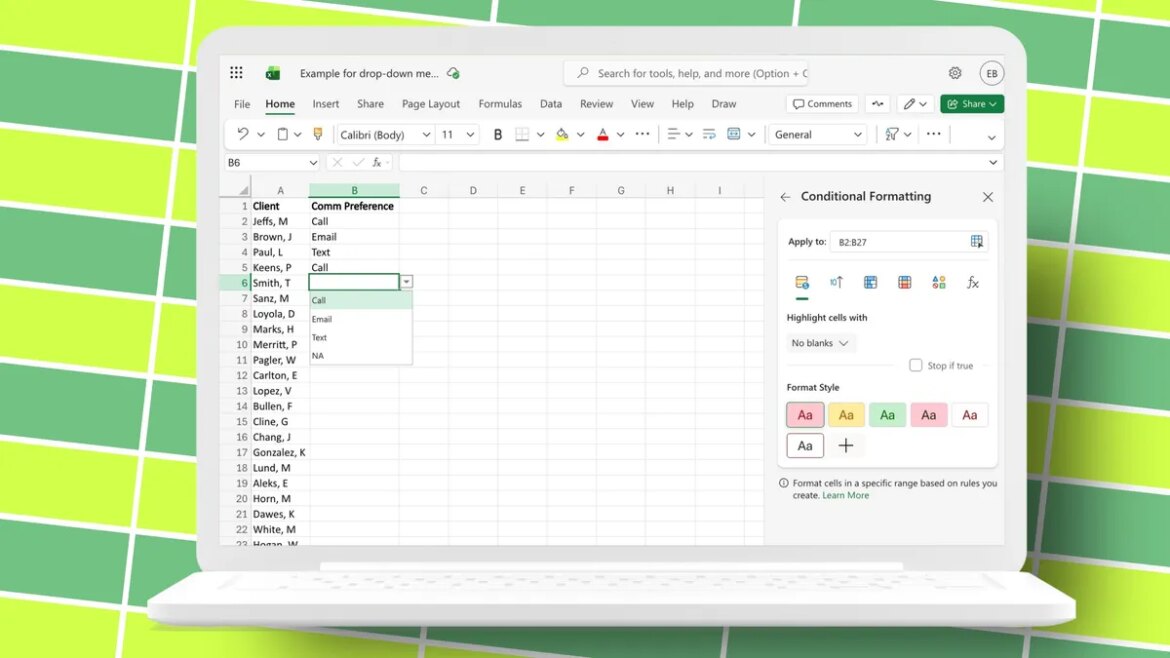Viewport: 1170px width, 658px height.
Task: Select the Top/Bottom rule icon in Conditional Formatting
Action: (x=835, y=282)
